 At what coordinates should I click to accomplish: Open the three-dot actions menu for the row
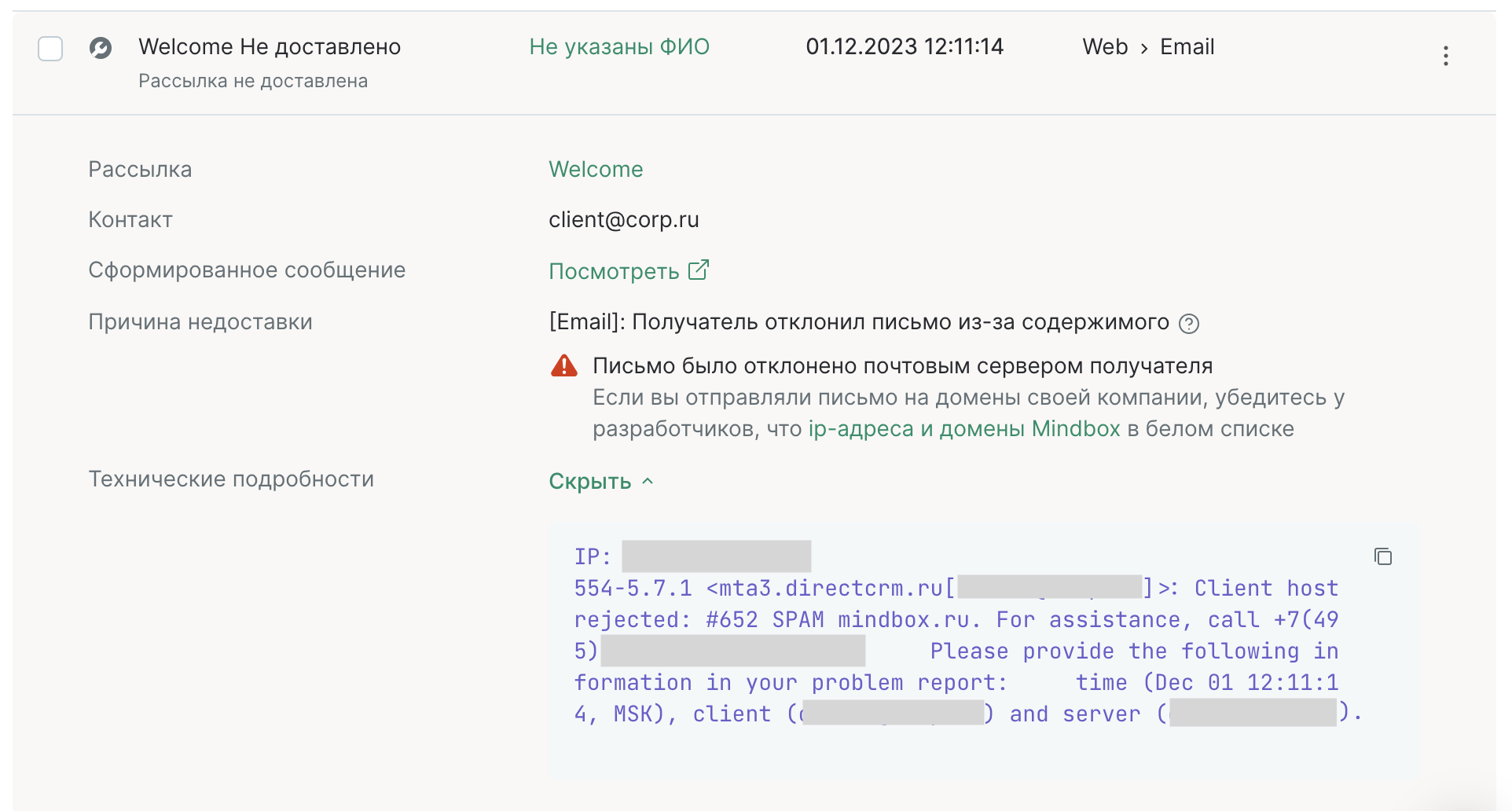(x=1445, y=56)
